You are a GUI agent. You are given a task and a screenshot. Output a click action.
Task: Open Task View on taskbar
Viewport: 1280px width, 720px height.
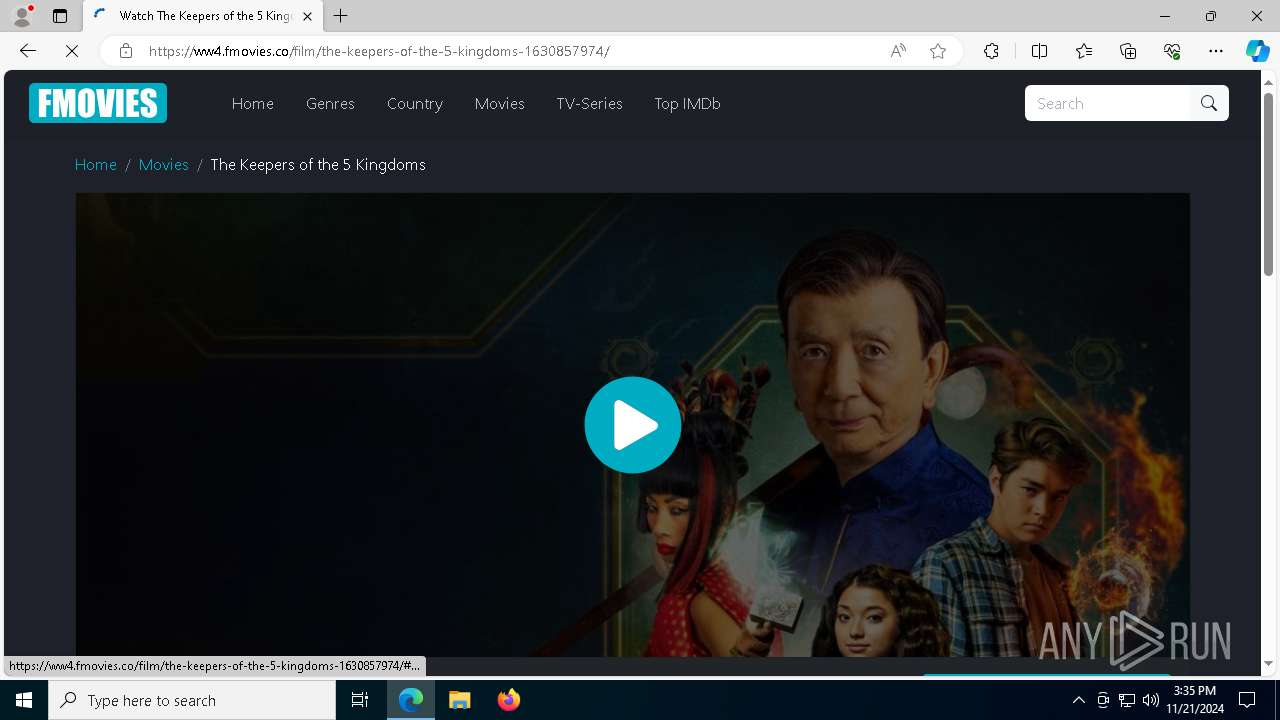click(360, 700)
